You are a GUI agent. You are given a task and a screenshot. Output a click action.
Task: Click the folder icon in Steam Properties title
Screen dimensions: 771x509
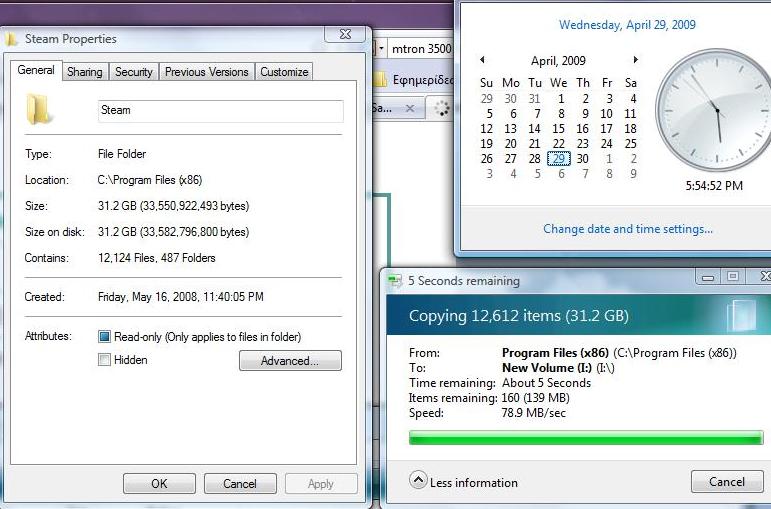[11, 39]
